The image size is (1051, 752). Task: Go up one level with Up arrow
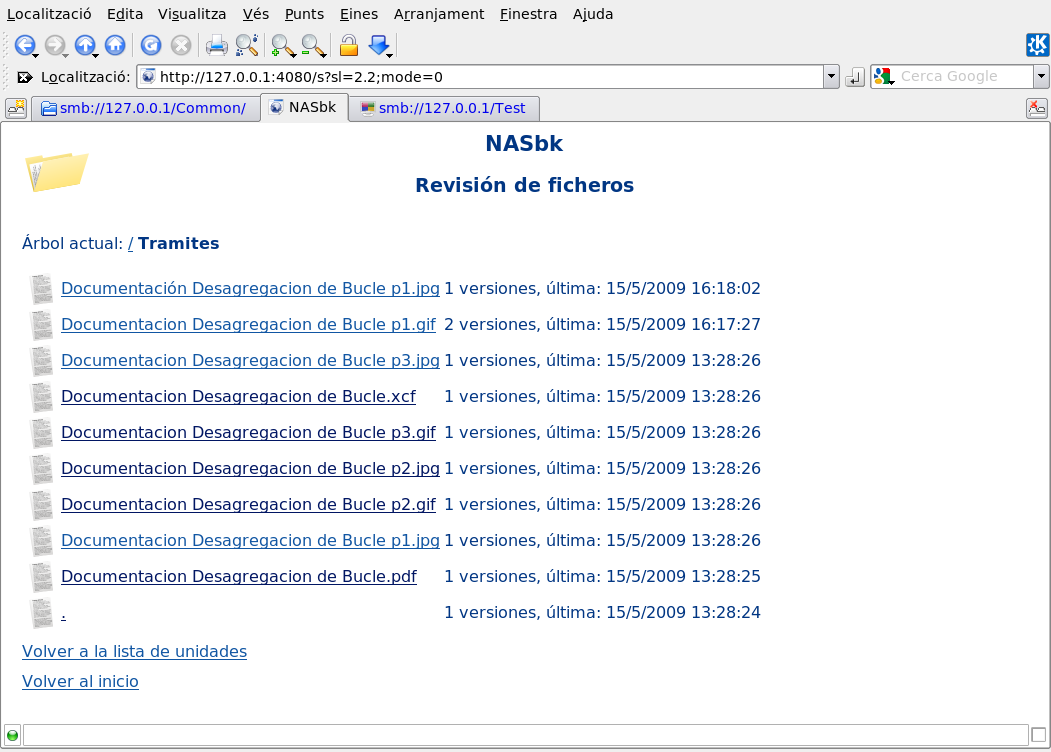(x=84, y=45)
